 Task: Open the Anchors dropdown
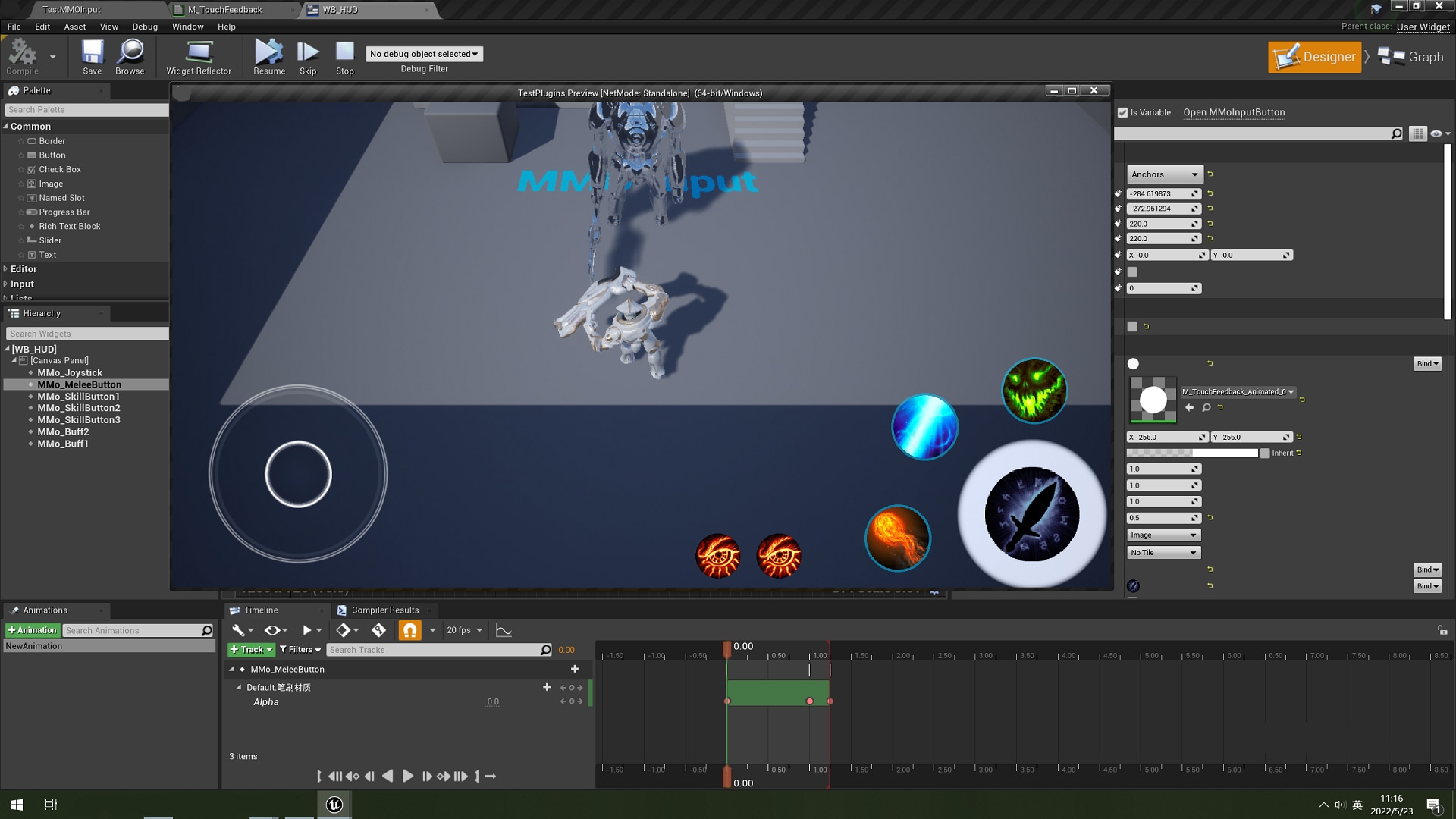[x=1164, y=174]
